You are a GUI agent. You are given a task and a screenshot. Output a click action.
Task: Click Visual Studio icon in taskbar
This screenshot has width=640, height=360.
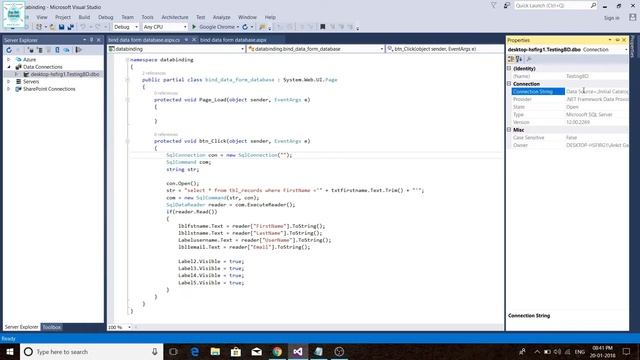pos(298,351)
